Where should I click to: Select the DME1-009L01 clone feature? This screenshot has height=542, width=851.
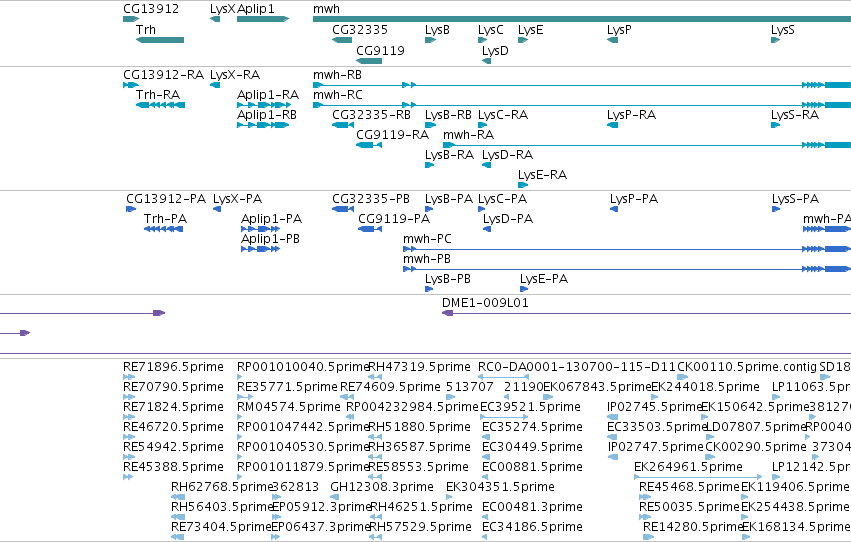(646, 313)
